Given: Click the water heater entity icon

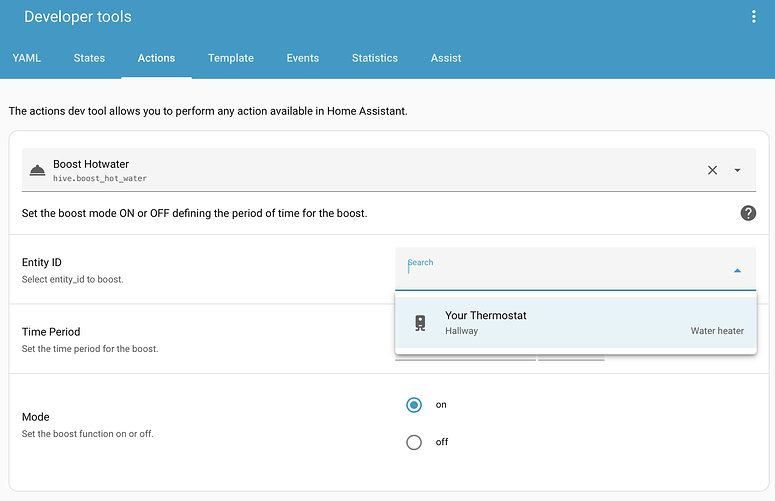Looking at the screenshot, I should [x=420, y=323].
